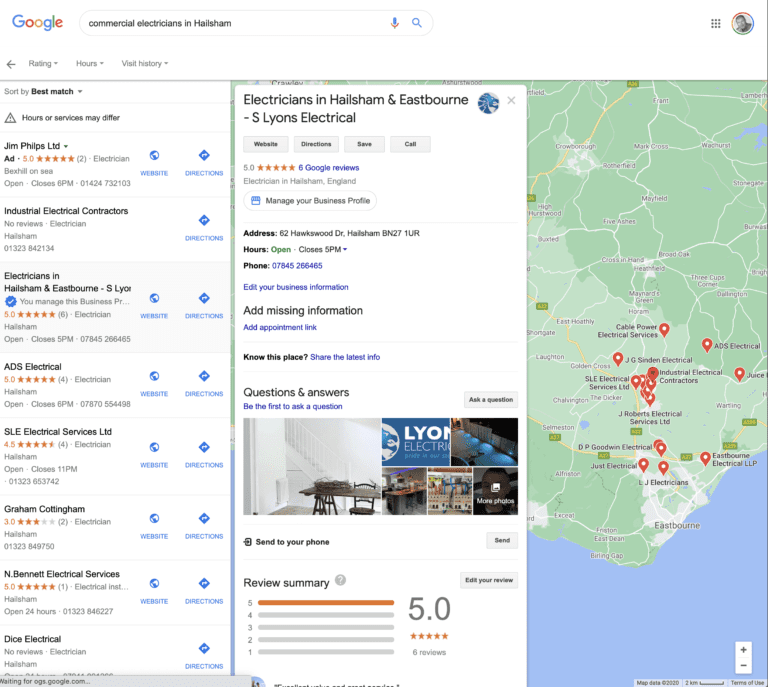This screenshot has height=687, width=768.
Task: Click the Hours or services warning icon
Action: tap(10, 118)
